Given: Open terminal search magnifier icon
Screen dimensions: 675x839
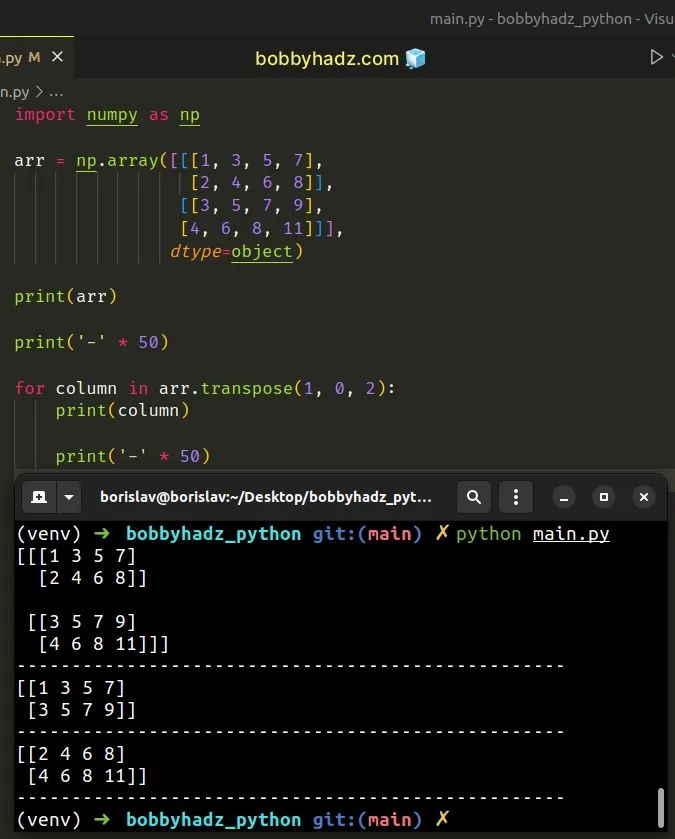Looking at the screenshot, I should (x=473, y=497).
